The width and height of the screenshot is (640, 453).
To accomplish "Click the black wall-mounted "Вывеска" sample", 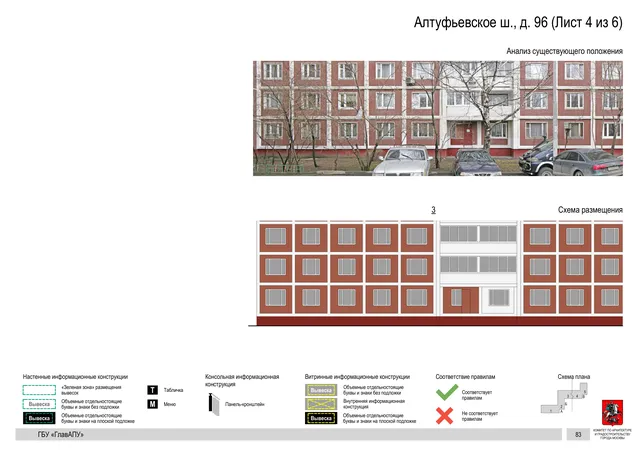I will 39,418.
